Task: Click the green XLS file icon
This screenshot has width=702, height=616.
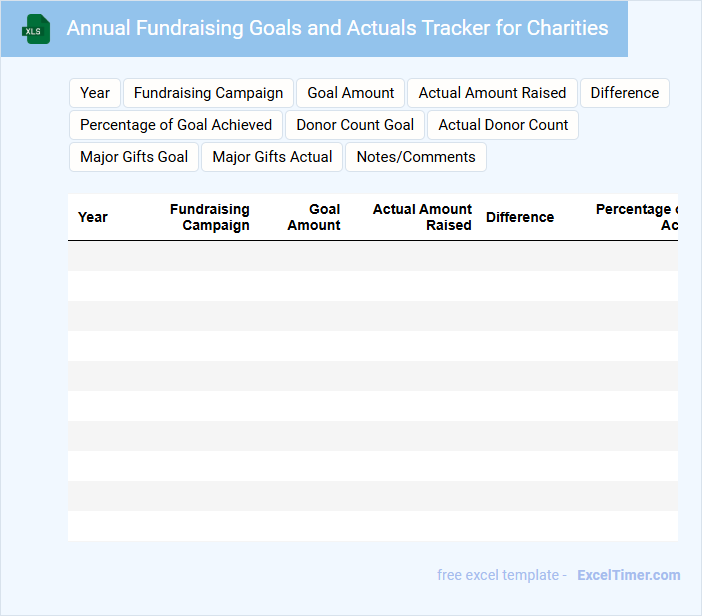Action: [x=36, y=29]
